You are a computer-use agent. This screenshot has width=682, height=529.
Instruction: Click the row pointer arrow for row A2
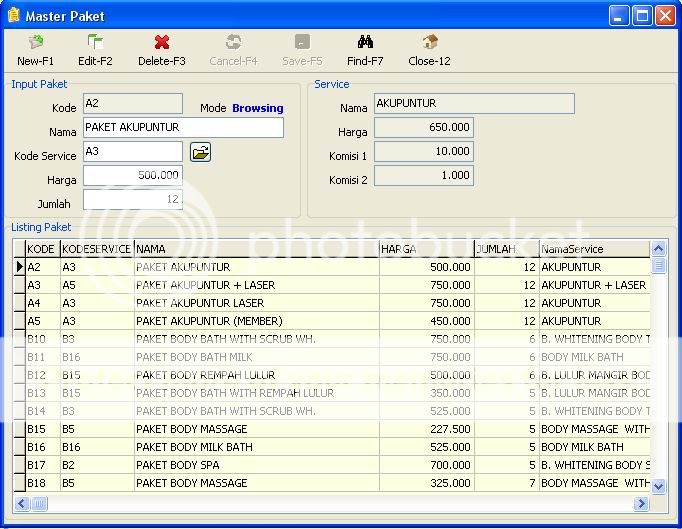19,267
